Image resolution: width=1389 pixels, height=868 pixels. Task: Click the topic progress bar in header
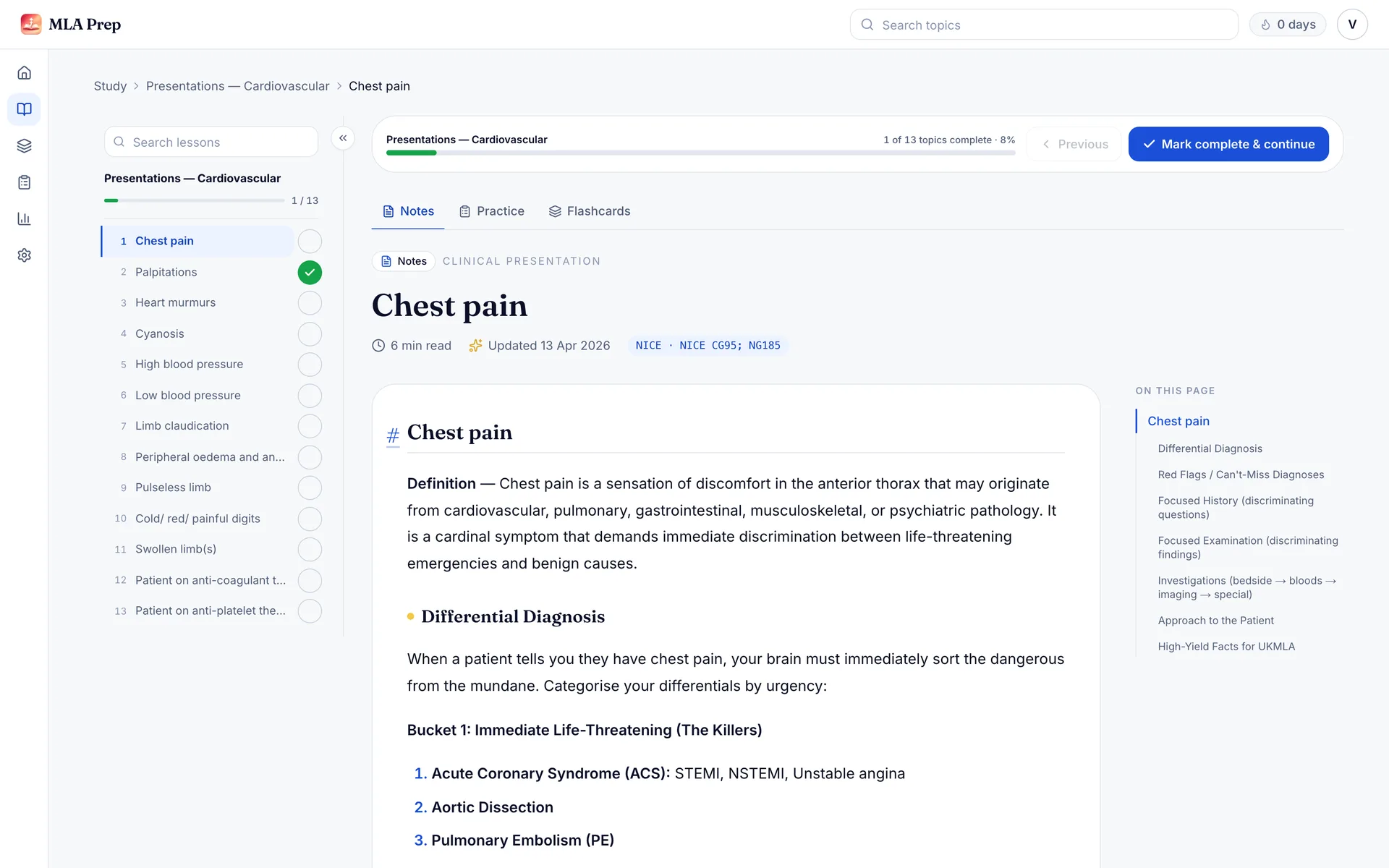tap(700, 153)
